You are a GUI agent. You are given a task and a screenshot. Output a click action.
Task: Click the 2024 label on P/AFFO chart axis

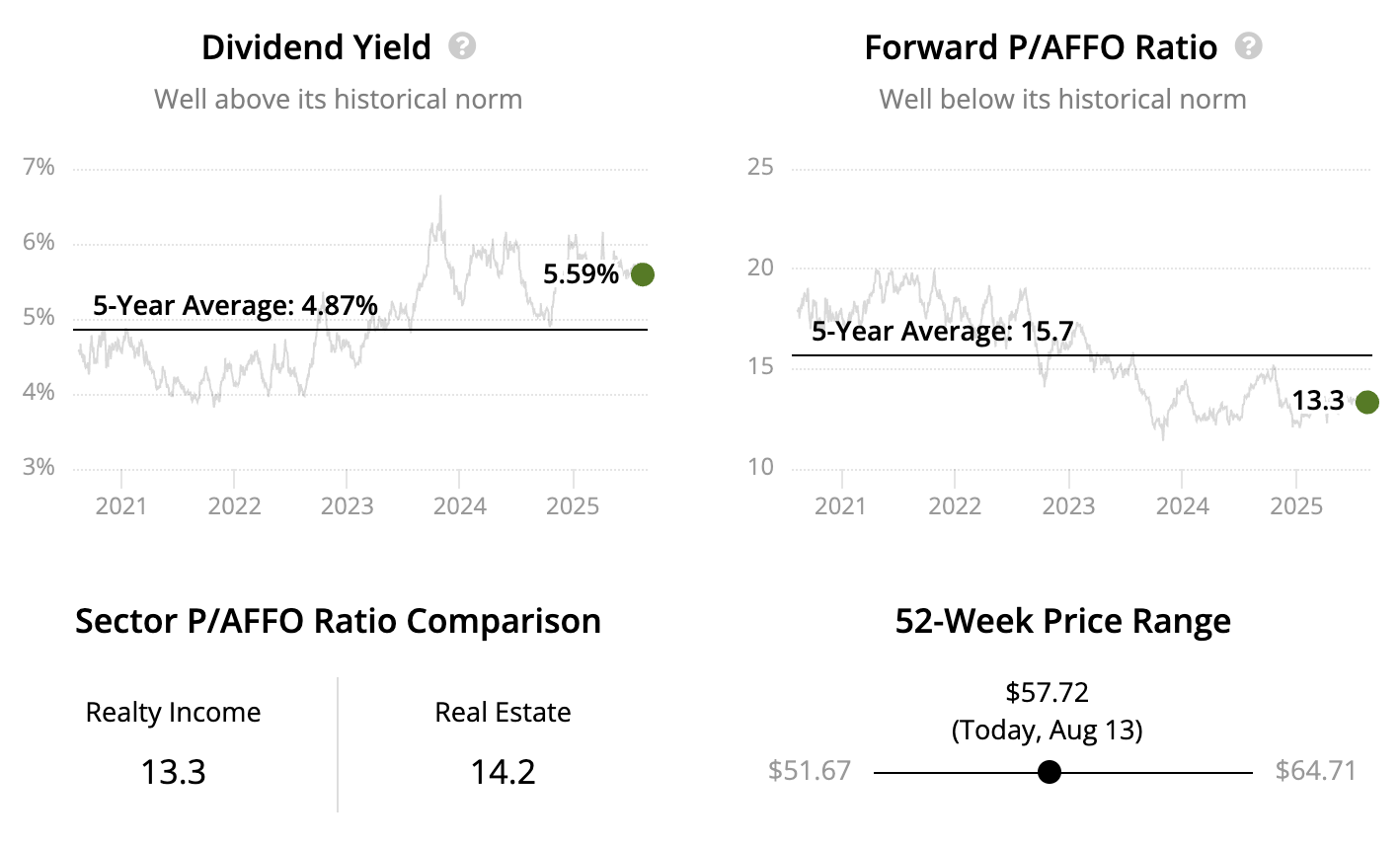pyautogui.click(x=1182, y=506)
